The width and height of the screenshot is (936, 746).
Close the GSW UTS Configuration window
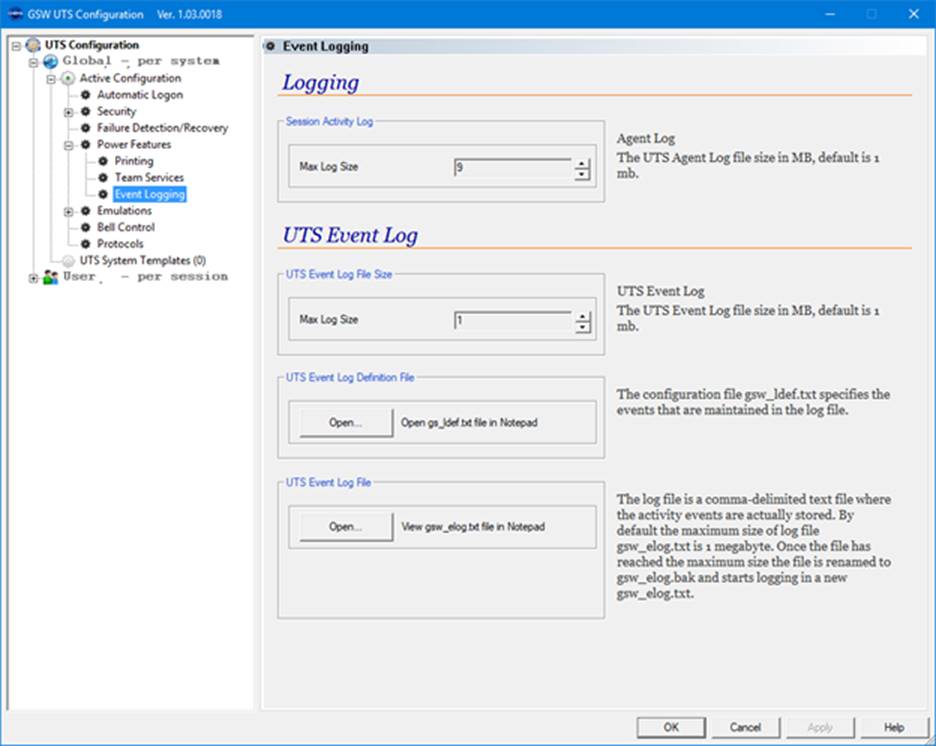tap(914, 14)
